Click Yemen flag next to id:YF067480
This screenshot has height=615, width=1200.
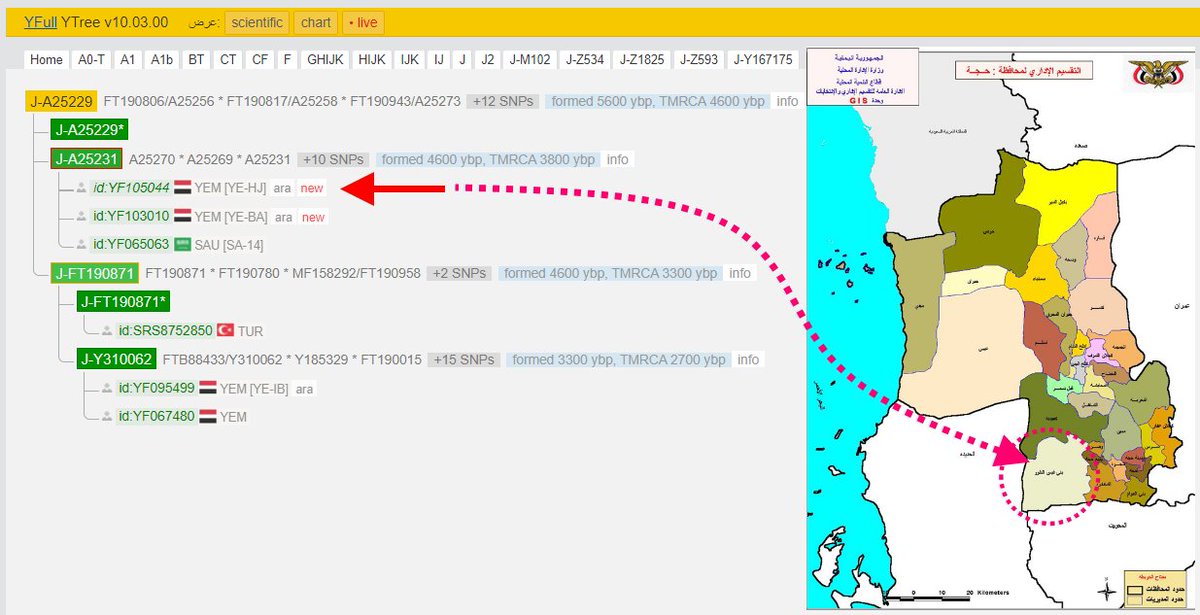[208, 416]
